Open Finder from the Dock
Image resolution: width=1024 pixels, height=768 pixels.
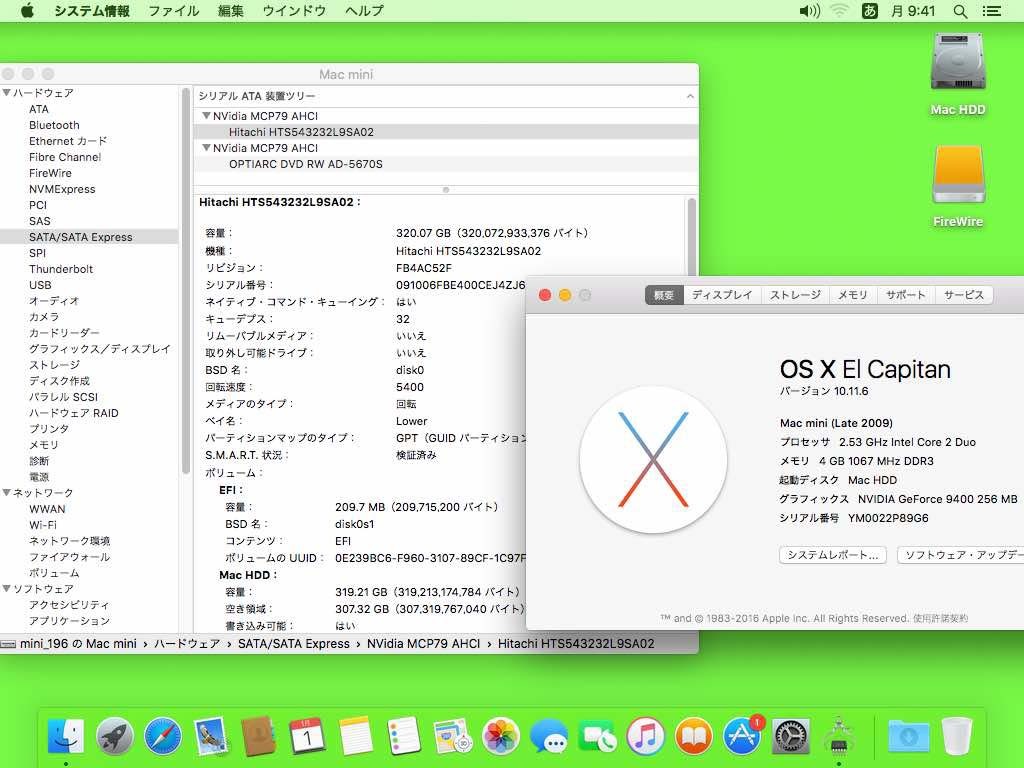point(66,737)
